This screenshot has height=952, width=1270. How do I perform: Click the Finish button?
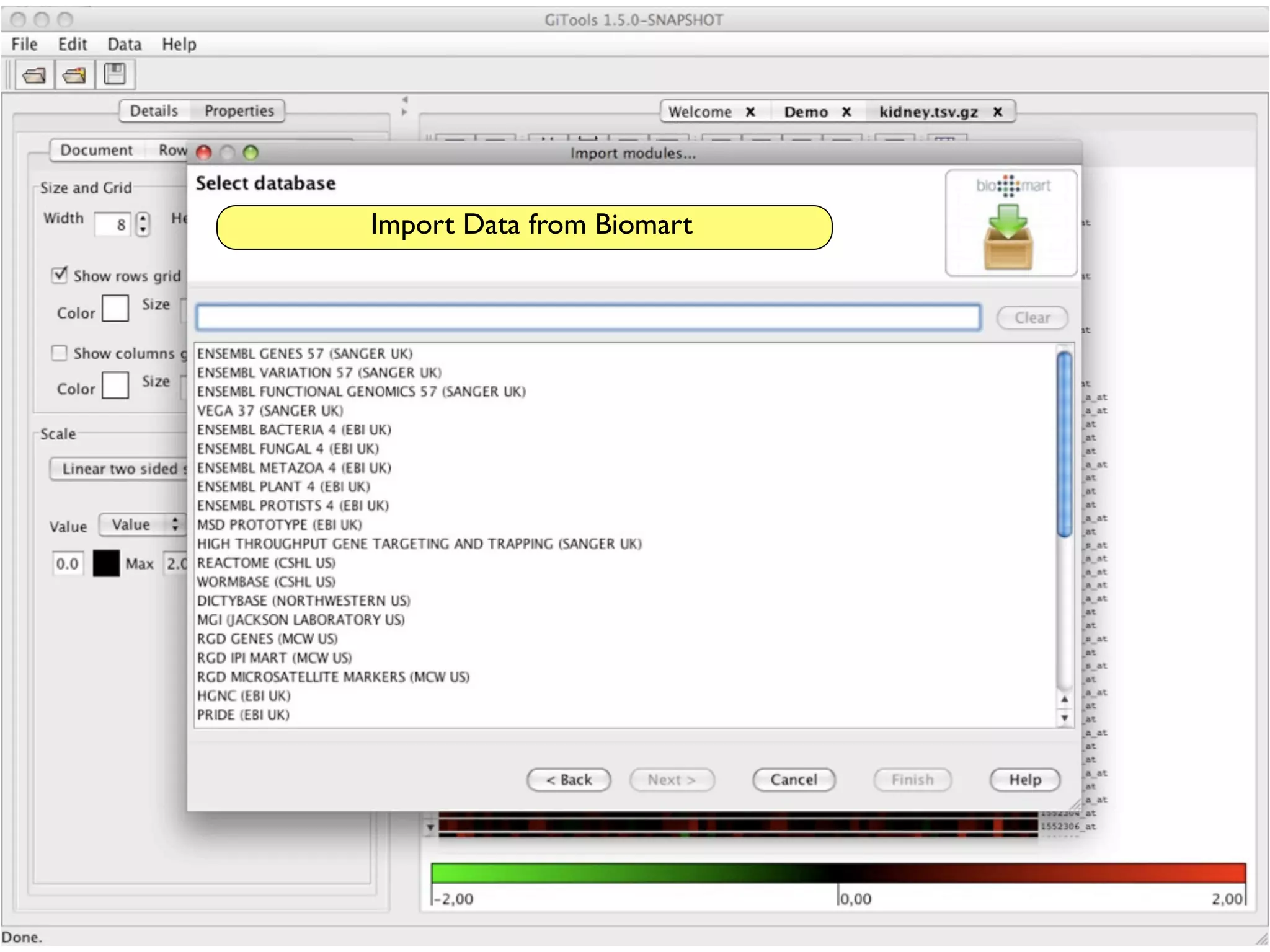click(x=912, y=780)
